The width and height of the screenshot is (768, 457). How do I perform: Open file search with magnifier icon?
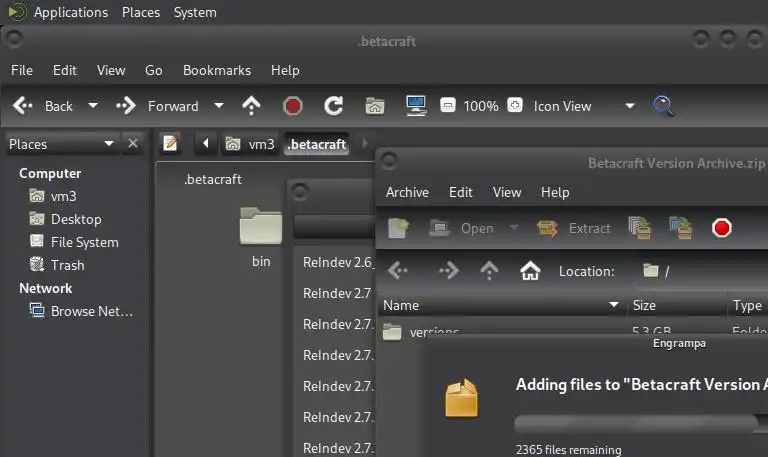tap(663, 106)
